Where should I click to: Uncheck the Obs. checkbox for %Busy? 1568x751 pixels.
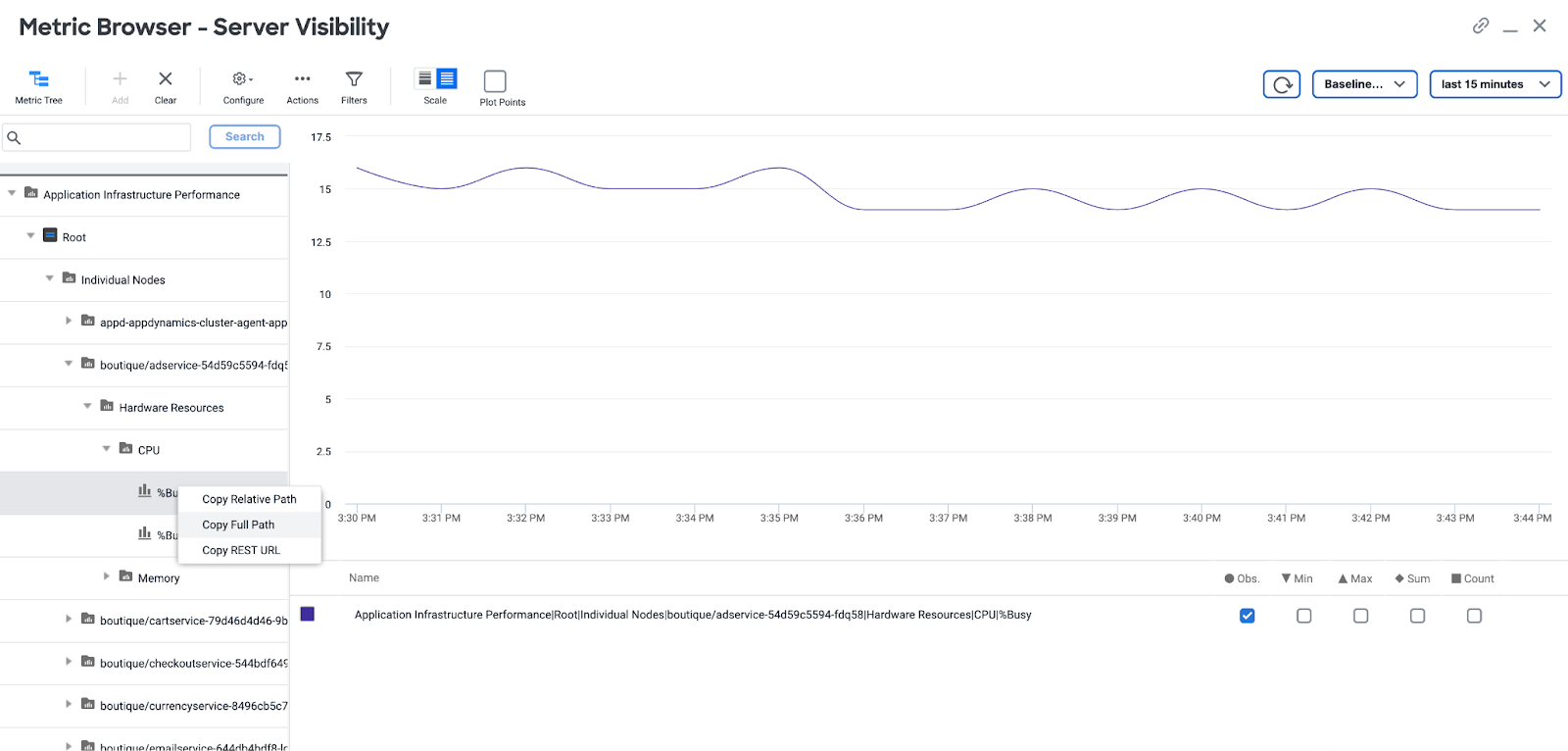tap(1247, 616)
